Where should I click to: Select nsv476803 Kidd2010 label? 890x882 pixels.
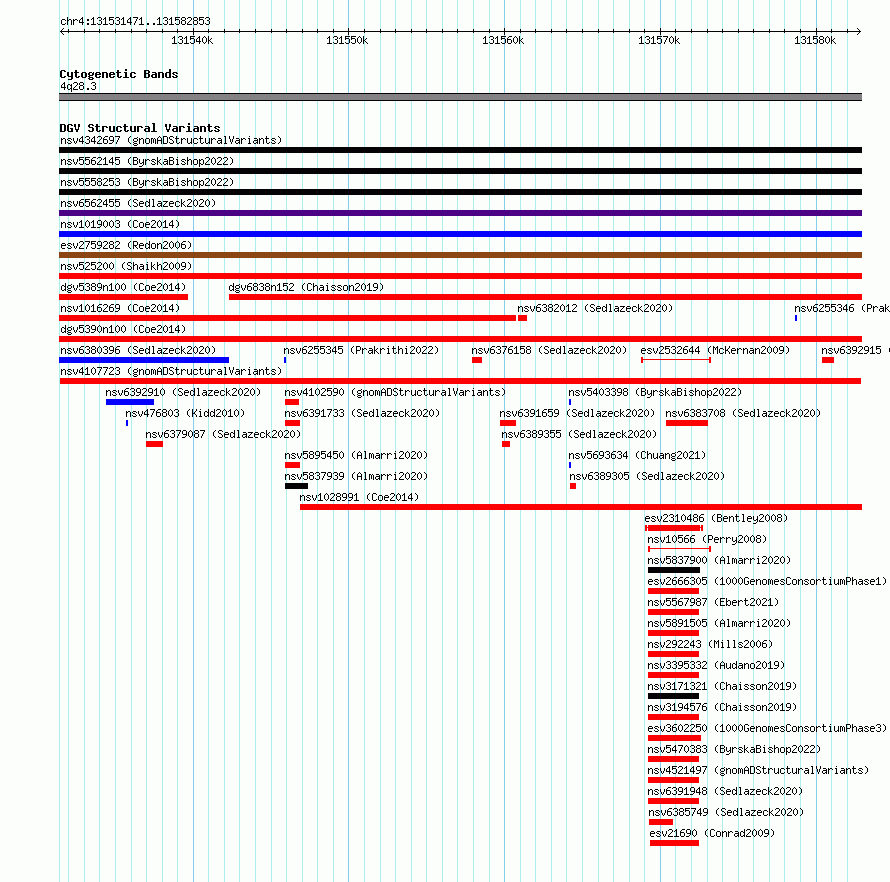coord(185,413)
